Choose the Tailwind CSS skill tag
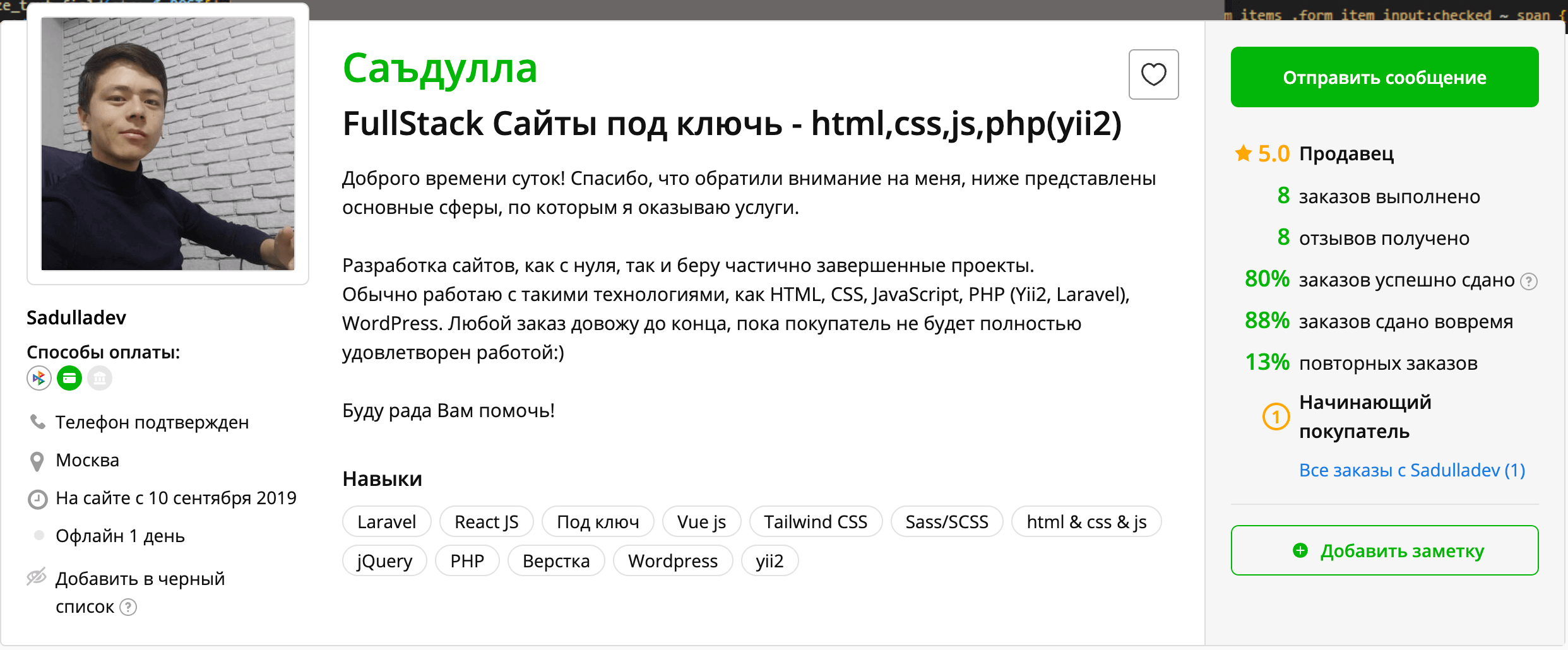The height and width of the screenshot is (650, 1568). 815,522
